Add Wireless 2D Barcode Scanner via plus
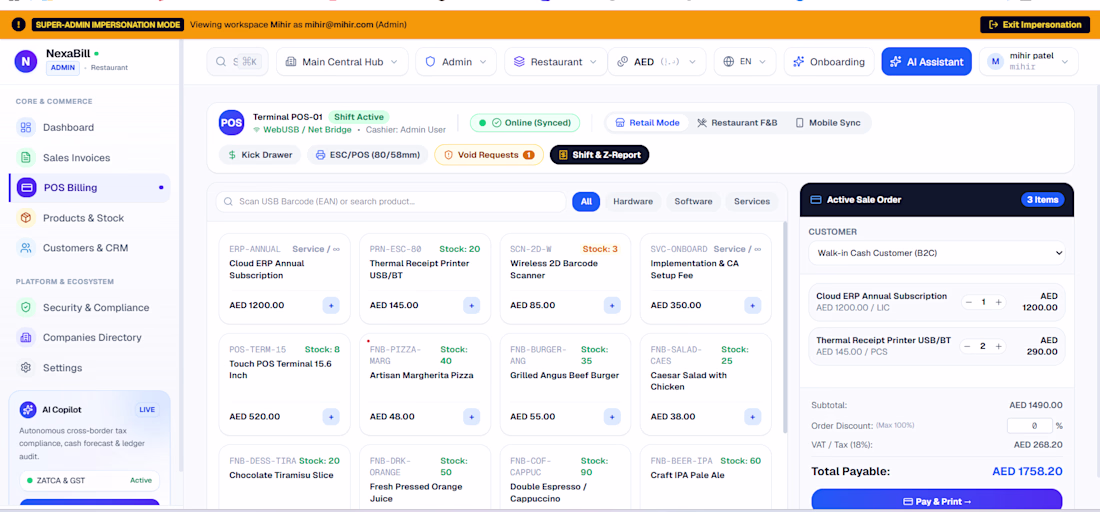The image size is (1100, 512). [612, 306]
